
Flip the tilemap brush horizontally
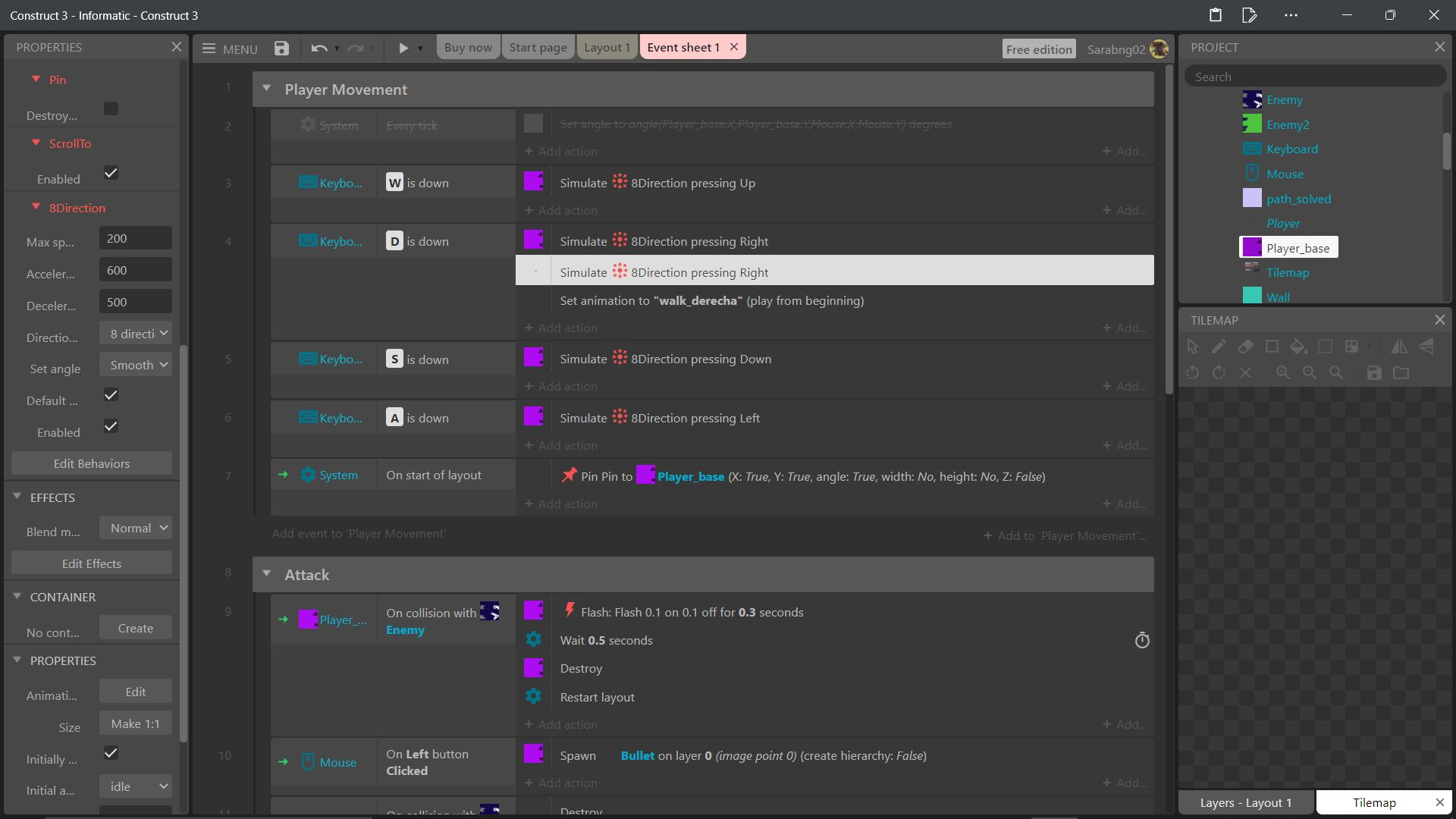(1399, 347)
